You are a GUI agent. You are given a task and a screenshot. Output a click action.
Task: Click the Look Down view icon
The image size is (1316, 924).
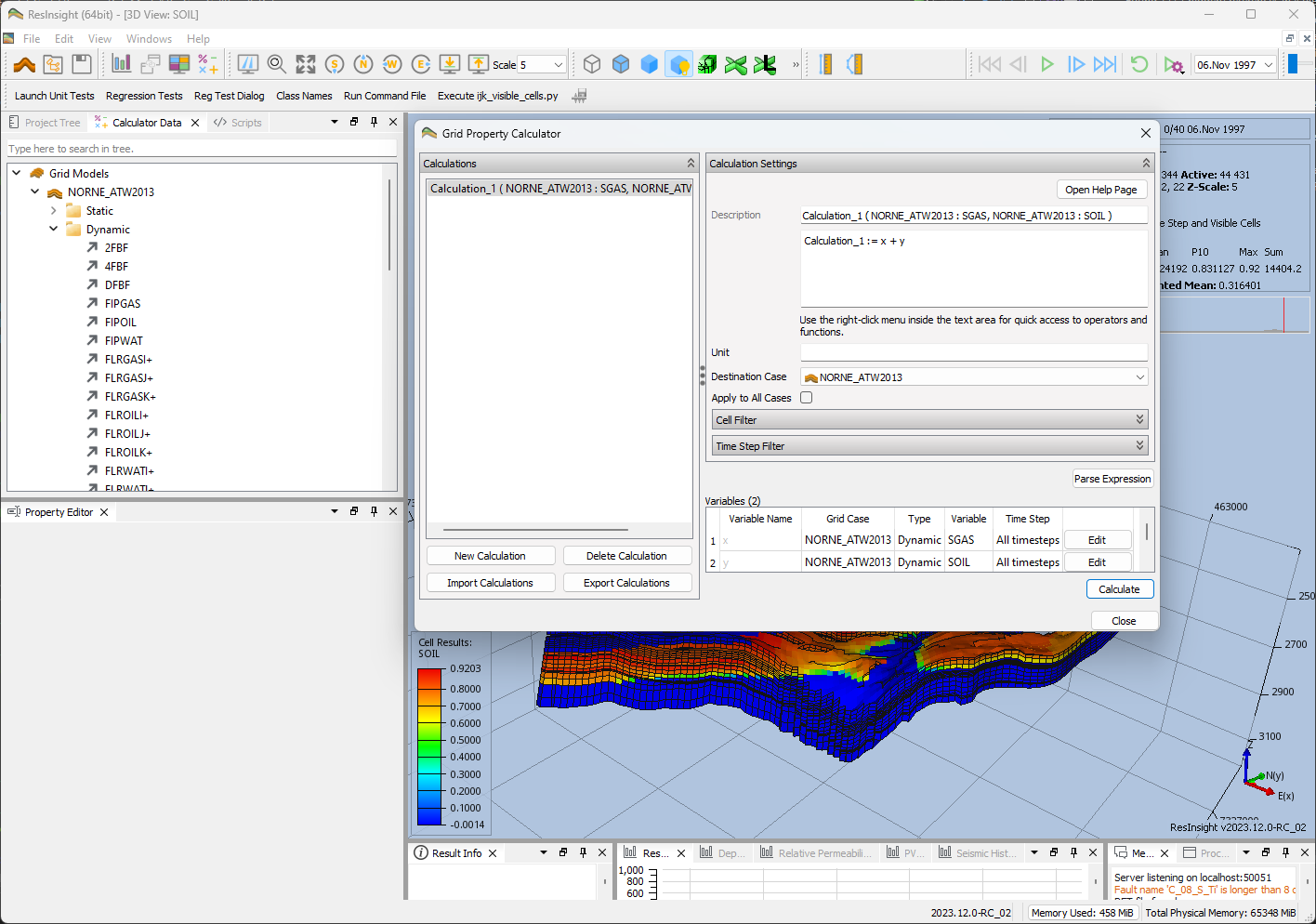pyautogui.click(x=450, y=64)
